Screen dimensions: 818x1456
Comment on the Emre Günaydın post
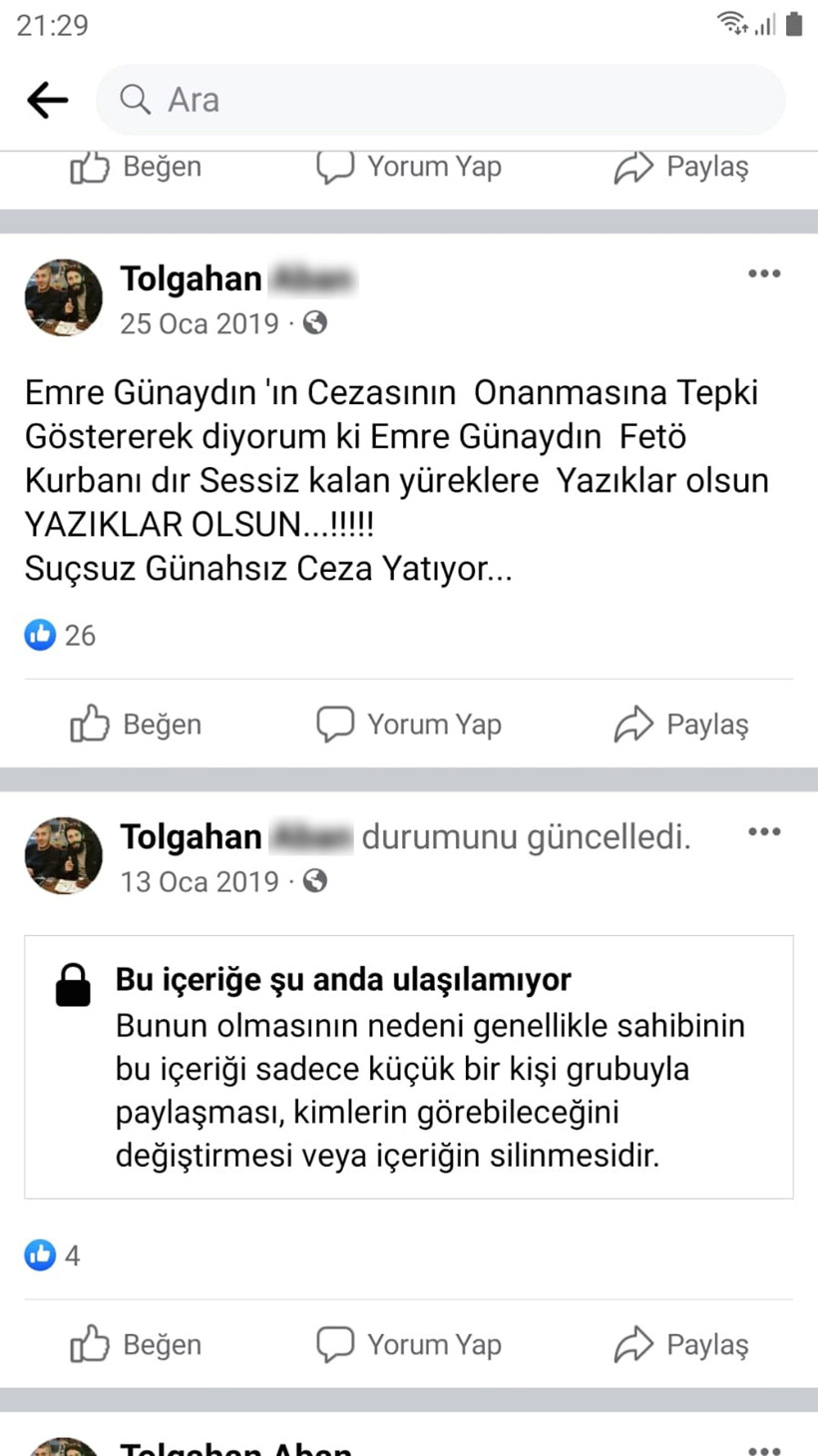point(409,725)
